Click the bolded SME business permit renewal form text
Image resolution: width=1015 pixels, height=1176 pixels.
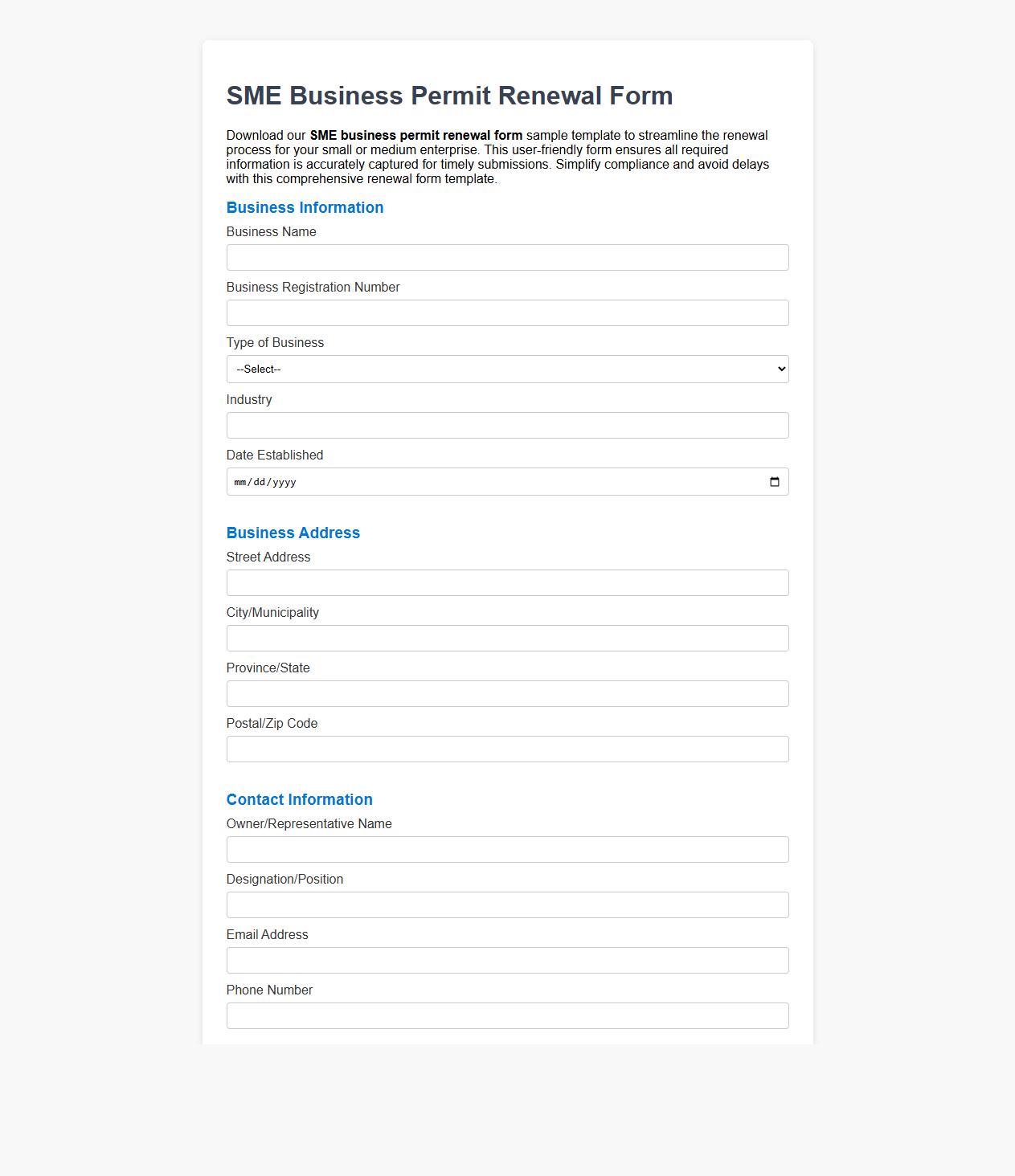pyautogui.click(x=415, y=136)
